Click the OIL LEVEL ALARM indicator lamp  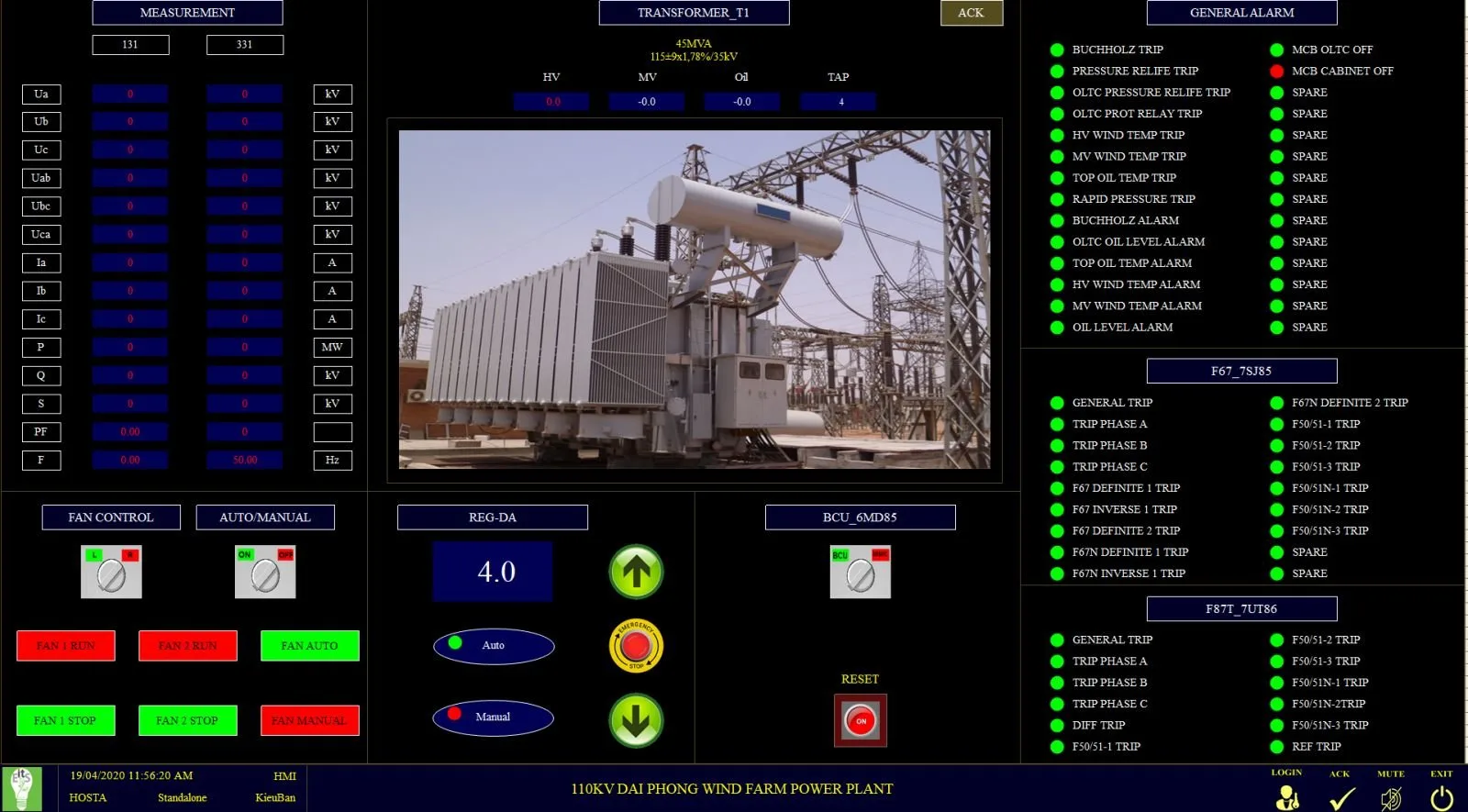(x=1057, y=328)
